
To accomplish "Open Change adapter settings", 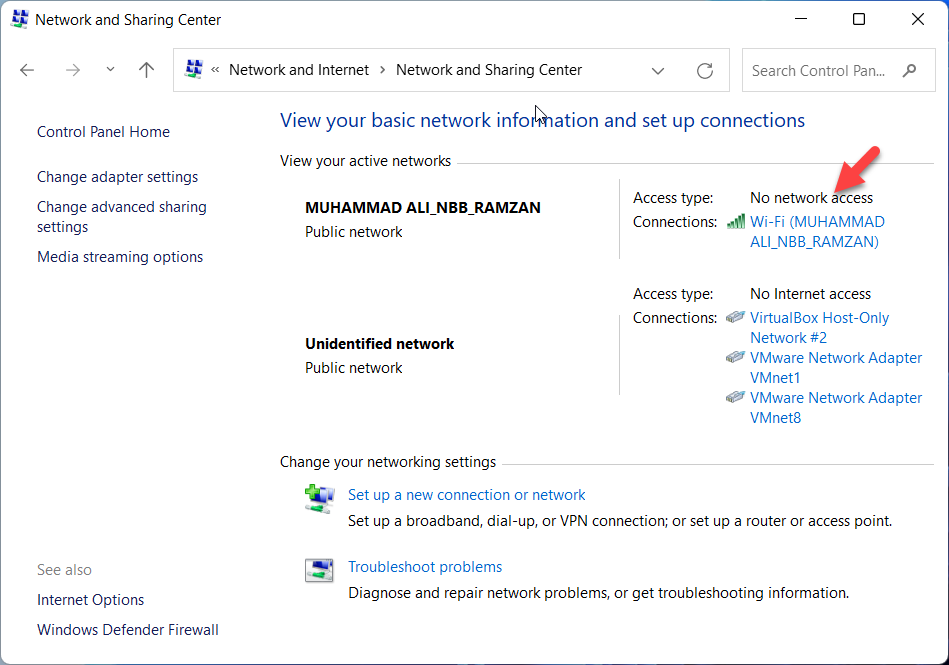I will point(117,177).
